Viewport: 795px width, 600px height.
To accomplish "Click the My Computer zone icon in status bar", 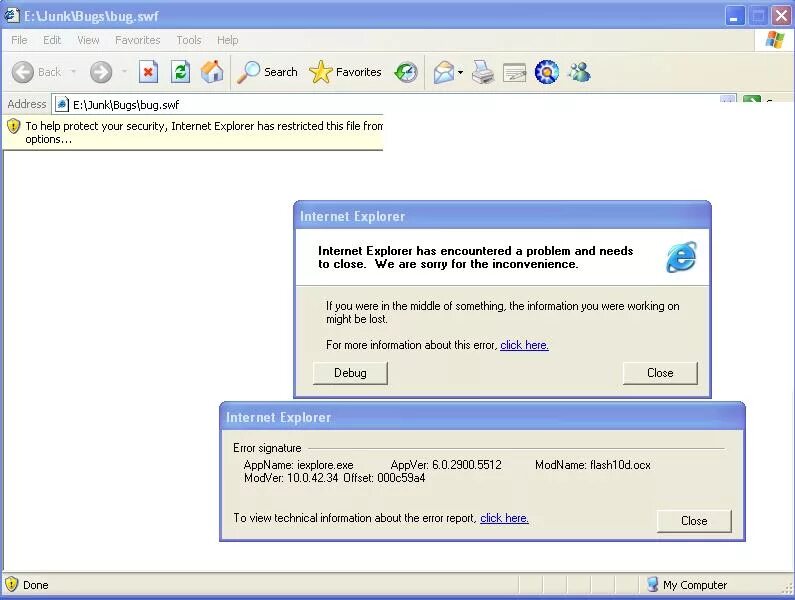I will click(653, 584).
